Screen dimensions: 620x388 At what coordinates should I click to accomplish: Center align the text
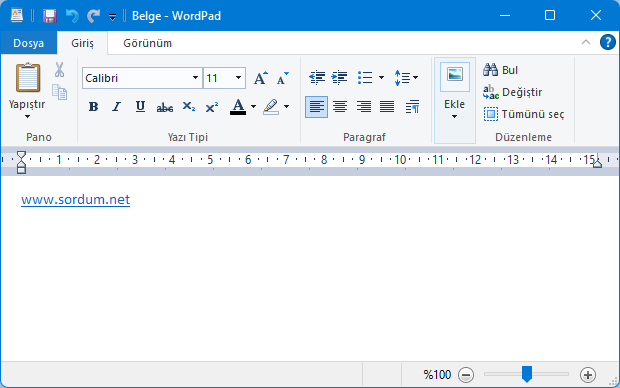[x=340, y=107]
